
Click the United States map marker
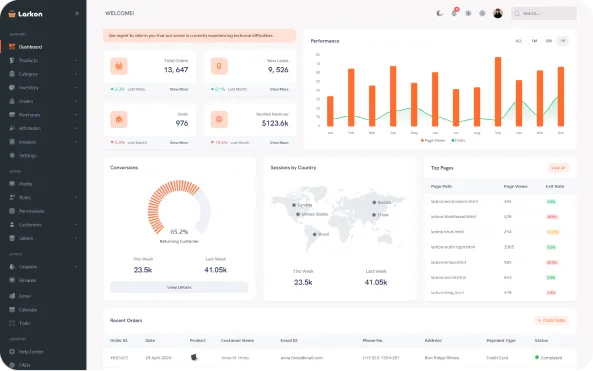pos(298,214)
